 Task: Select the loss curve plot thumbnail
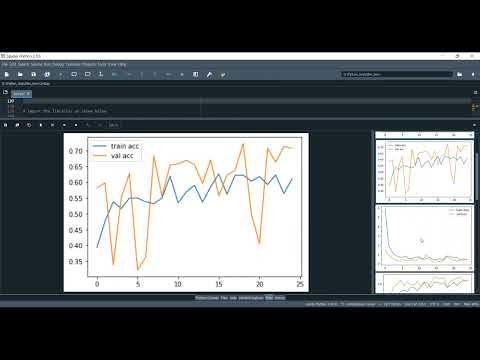[424, 238]
